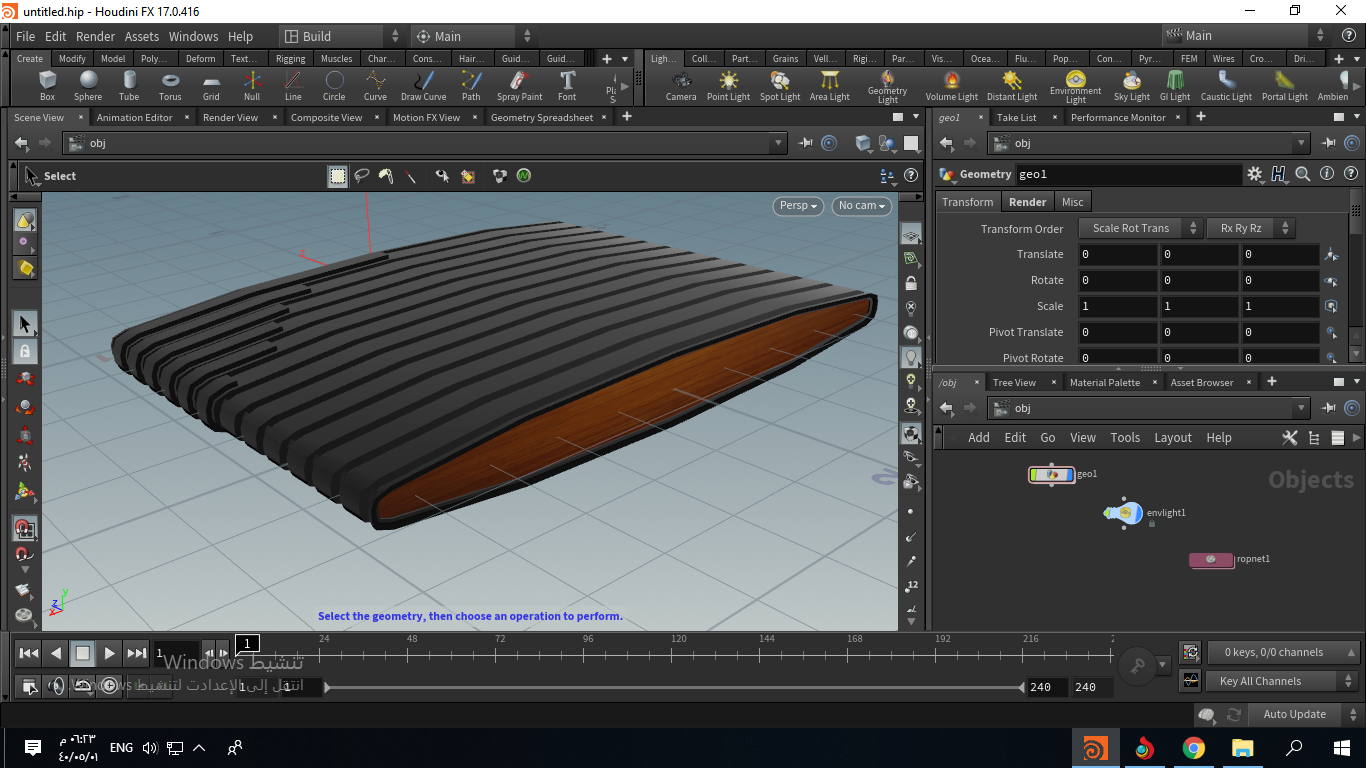Toggle the viewport lock icon
The height and width of the screenshot is (768, 1366).
911,283
